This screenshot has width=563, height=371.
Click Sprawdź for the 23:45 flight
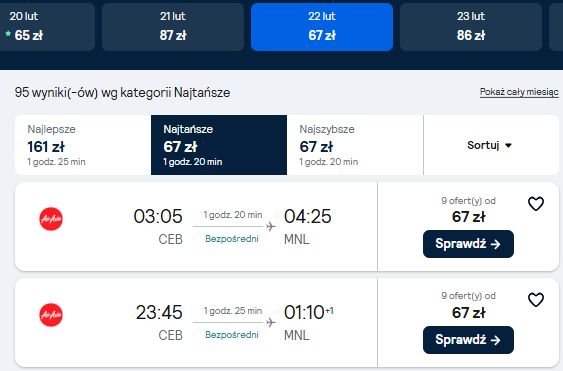(x=468, y=340)
